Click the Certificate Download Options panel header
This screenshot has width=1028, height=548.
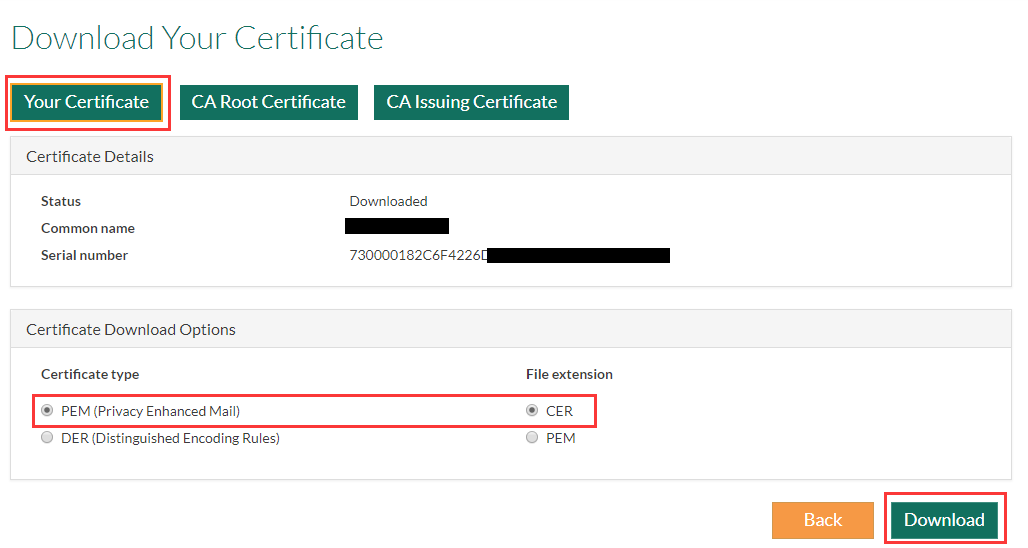(x=131, y=330)
